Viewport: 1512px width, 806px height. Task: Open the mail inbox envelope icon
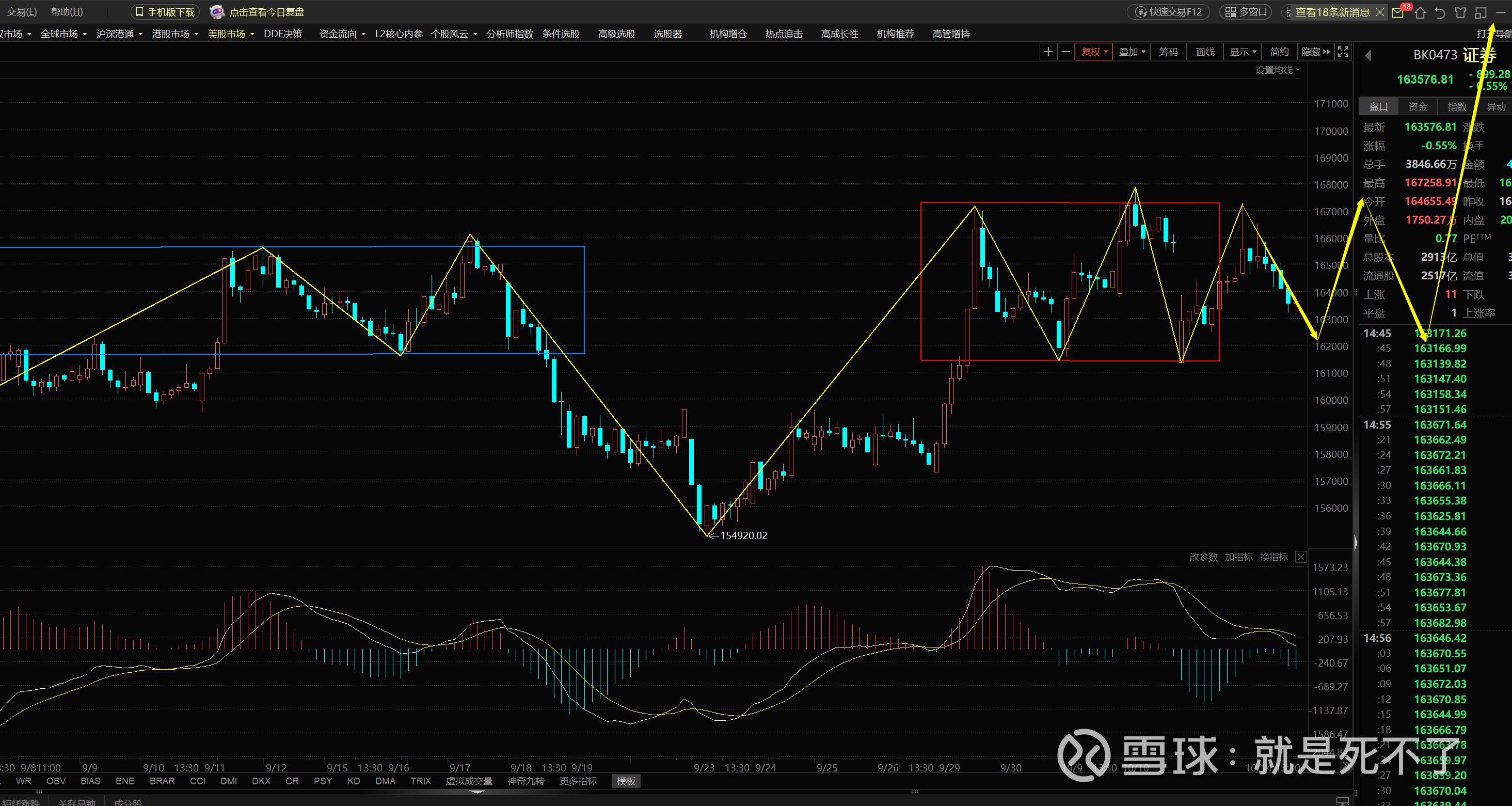[1397, 13]
